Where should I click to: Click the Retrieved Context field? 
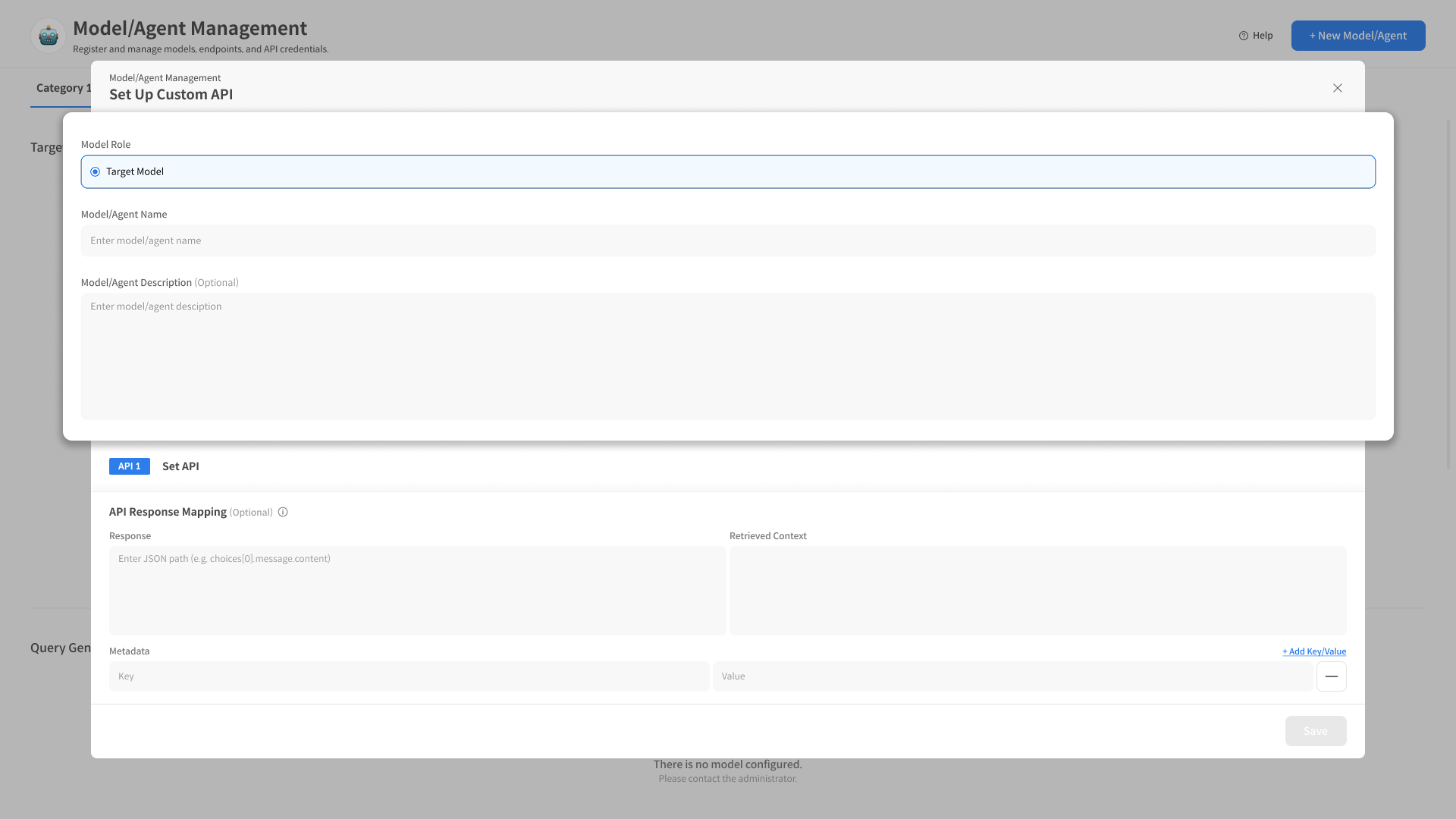(1037, 590)
